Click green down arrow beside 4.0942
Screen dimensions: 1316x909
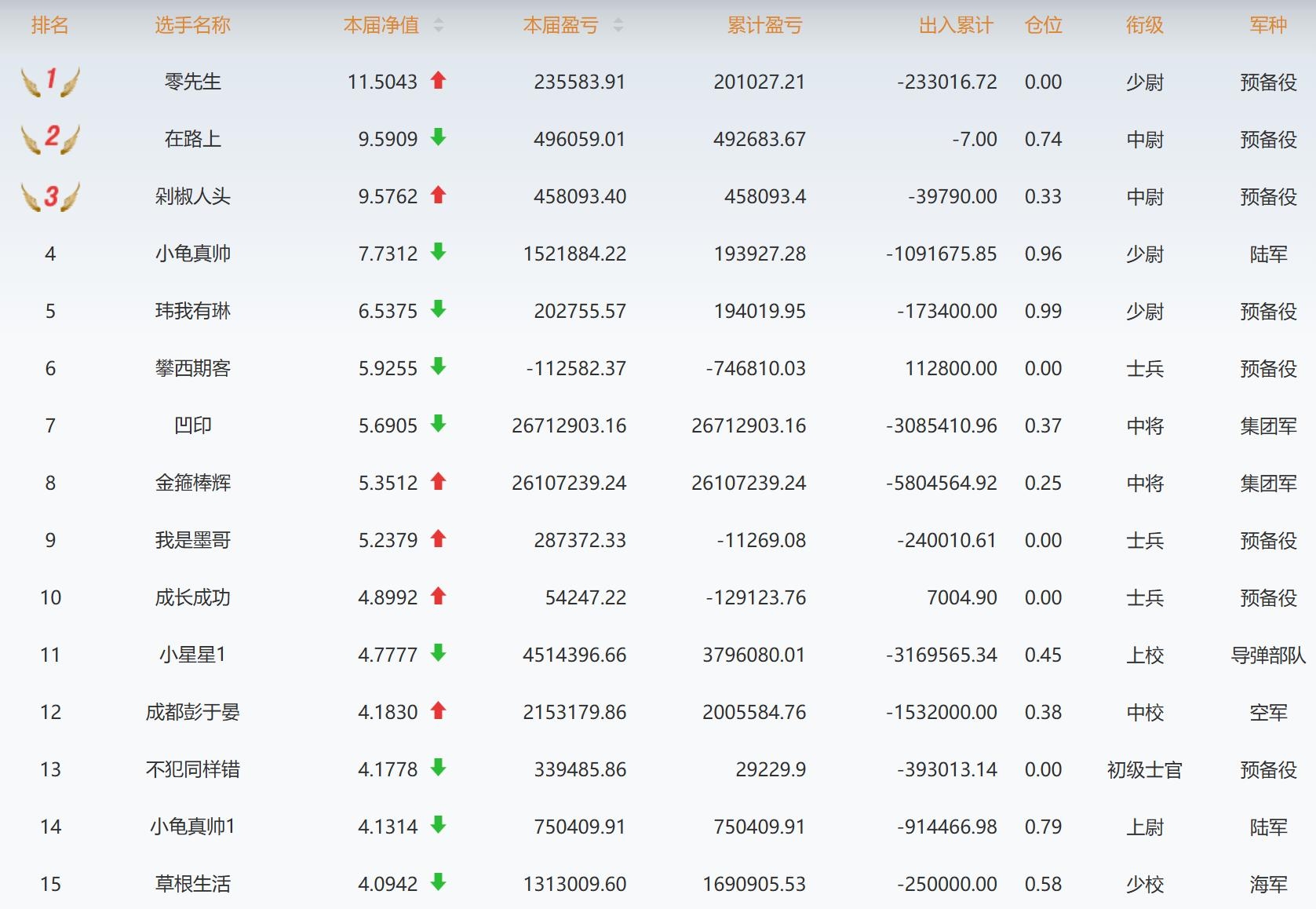[x=438, y=882]
